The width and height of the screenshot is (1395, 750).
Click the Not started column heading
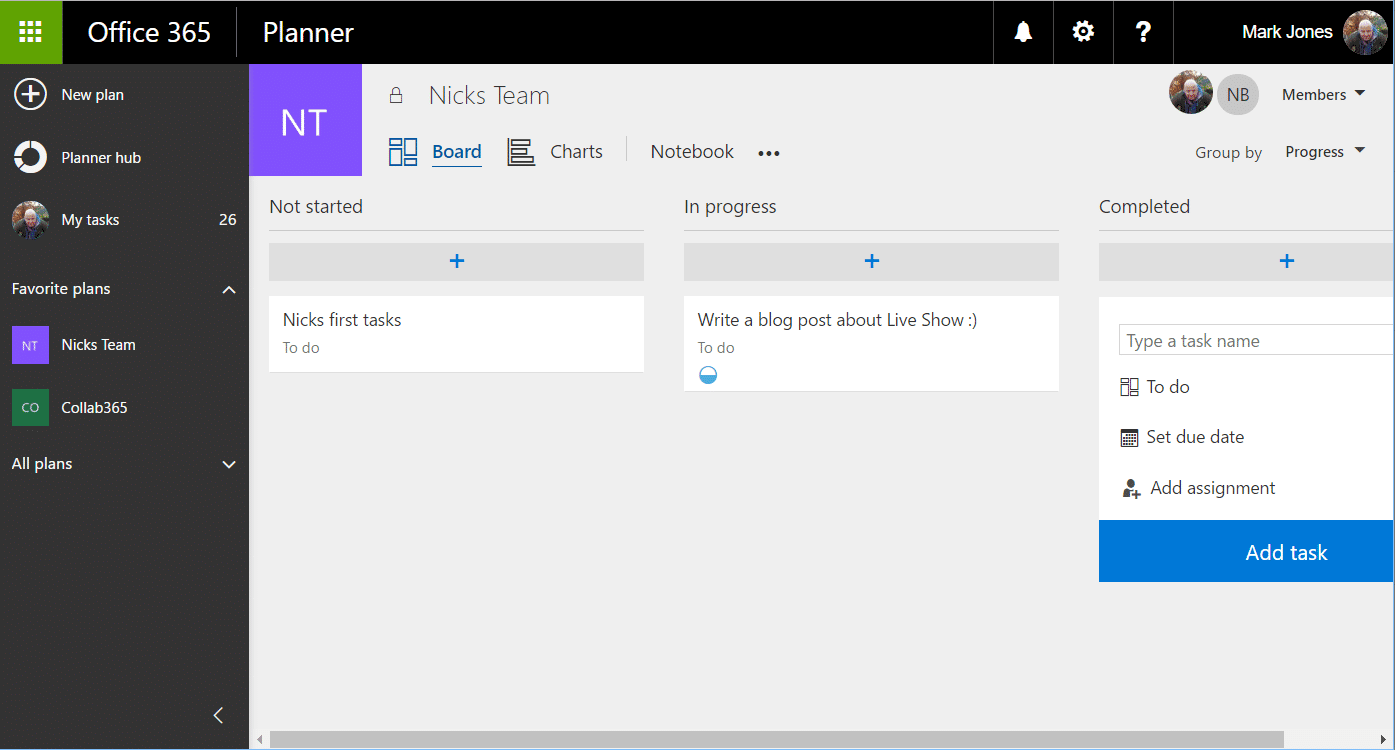(x=316, y=207)
